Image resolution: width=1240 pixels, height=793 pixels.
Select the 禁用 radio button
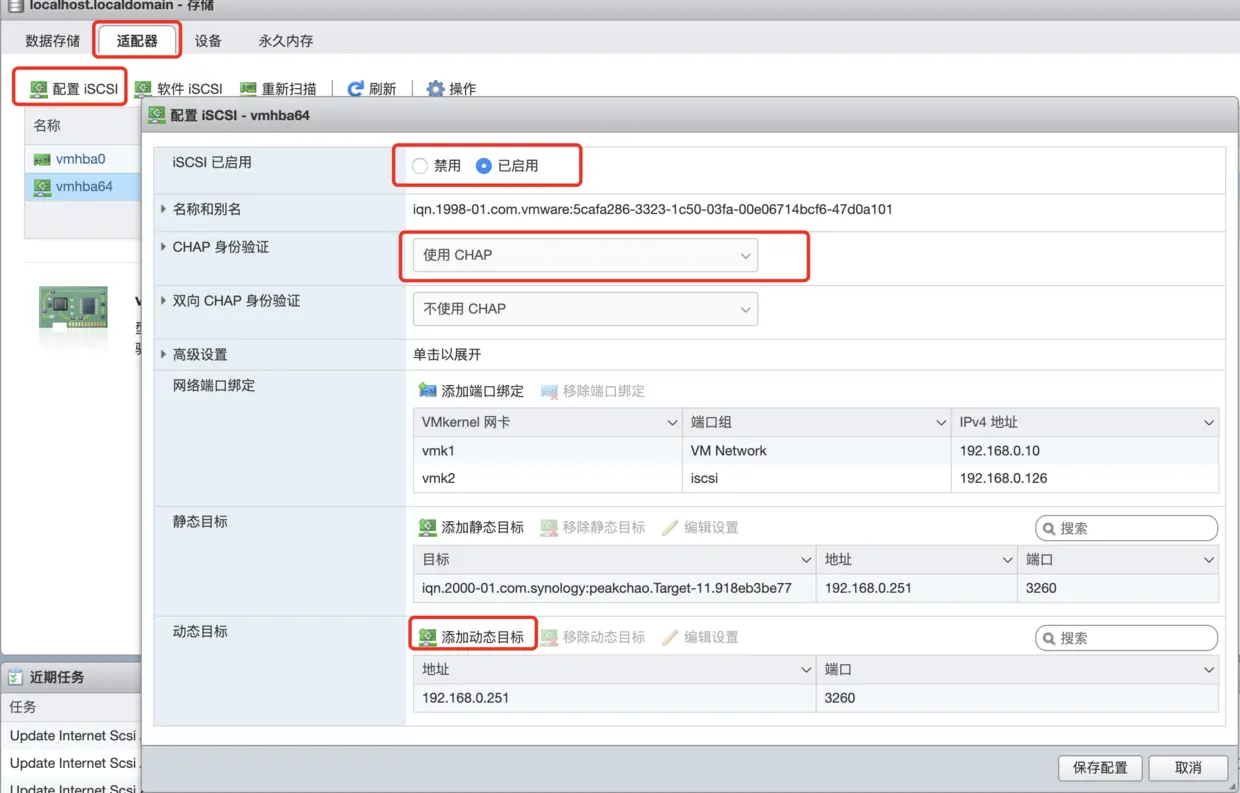418,167
